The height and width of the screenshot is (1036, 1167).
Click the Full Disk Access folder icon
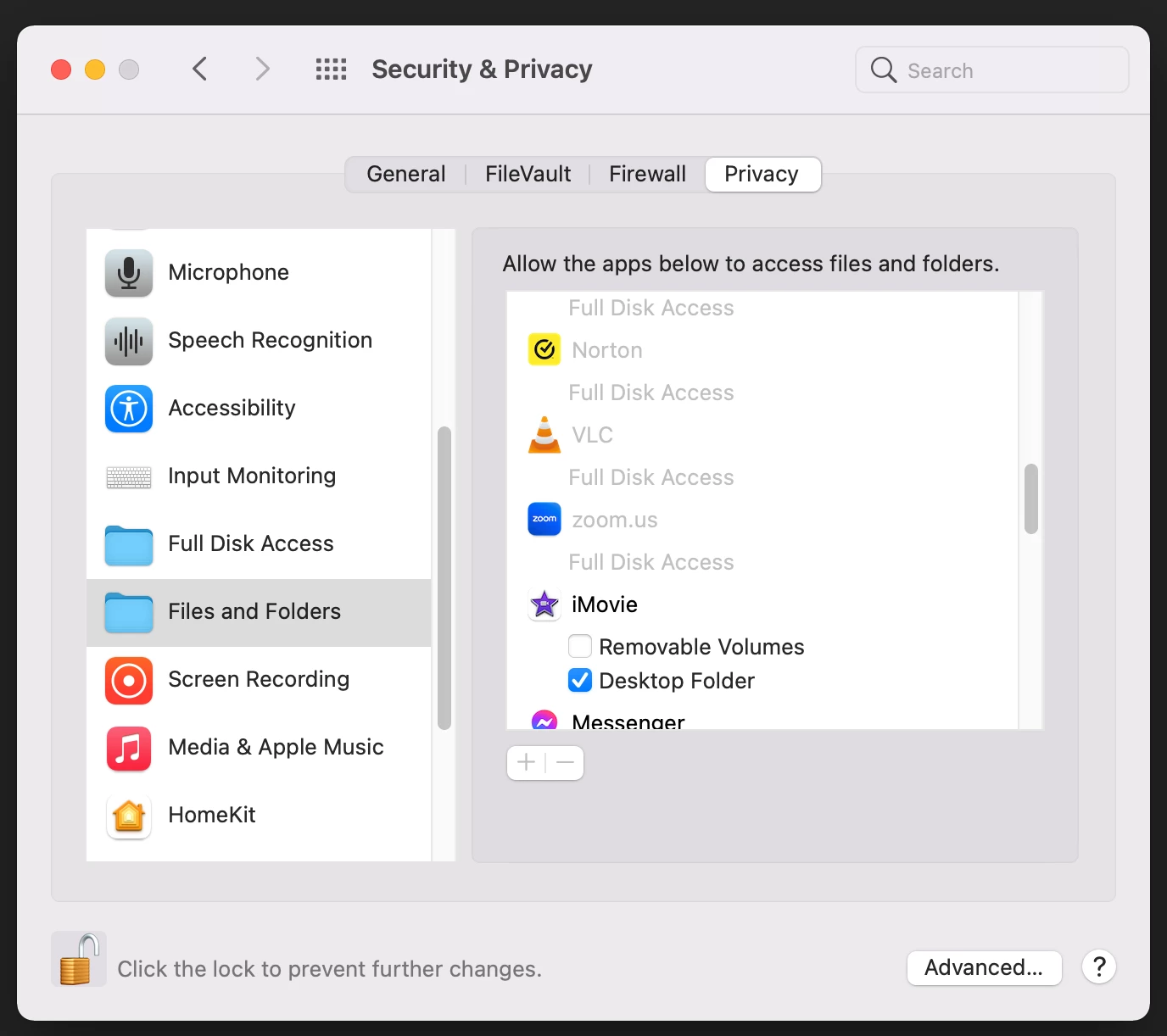[129, 545]
